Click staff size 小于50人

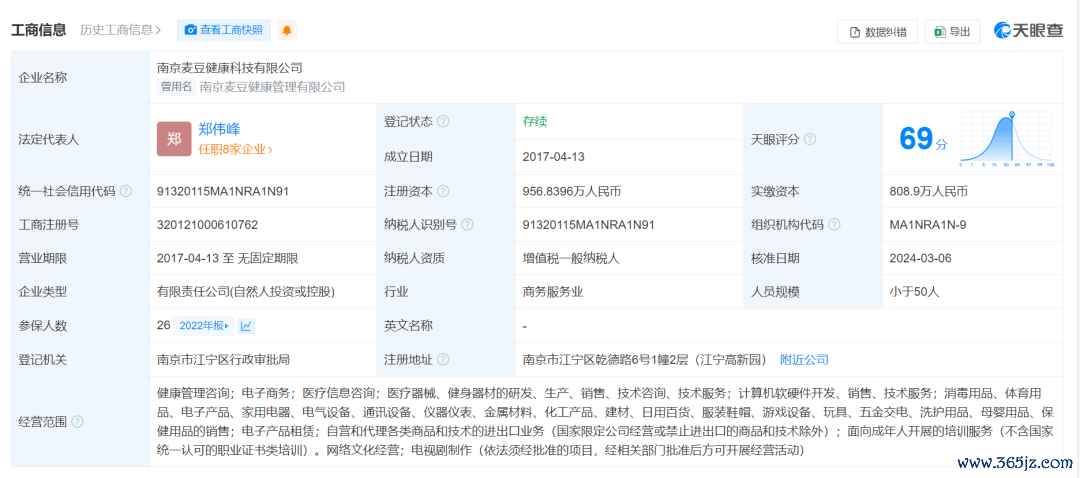(914, 292)
